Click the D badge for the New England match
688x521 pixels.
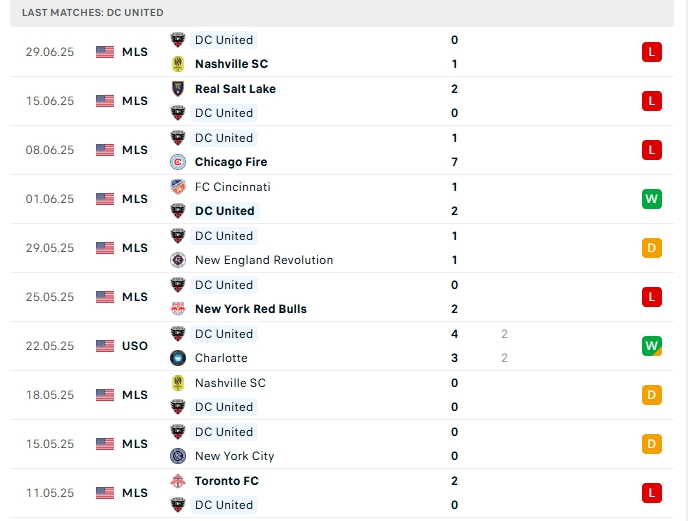[x=652, y=248]
